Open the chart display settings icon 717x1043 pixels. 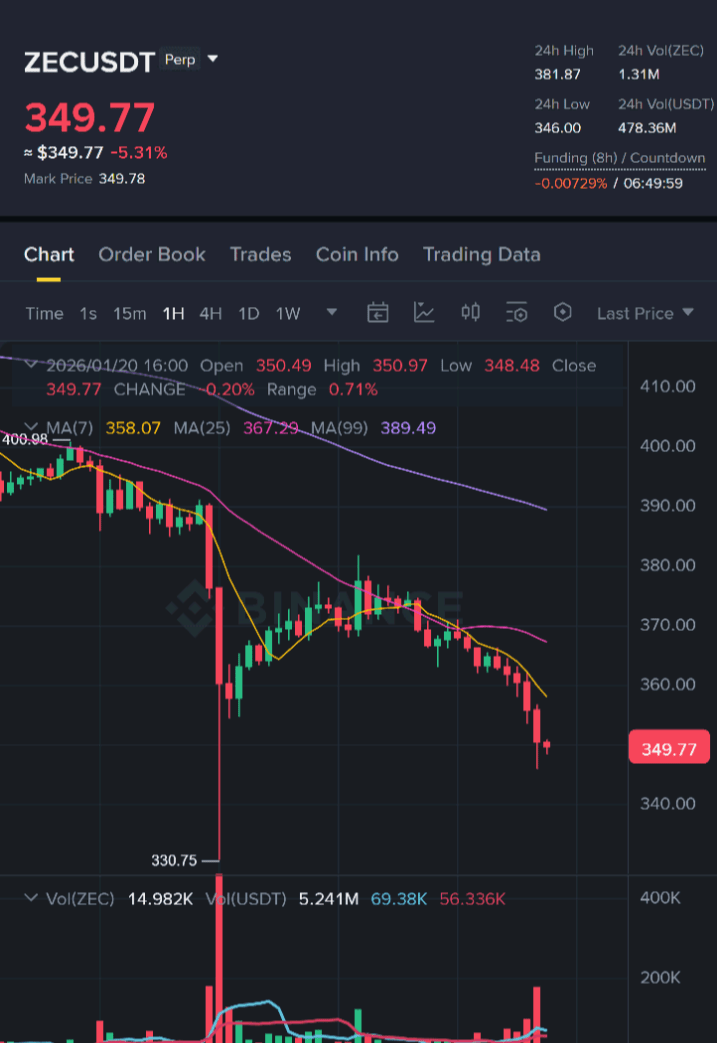coord(516,313)
